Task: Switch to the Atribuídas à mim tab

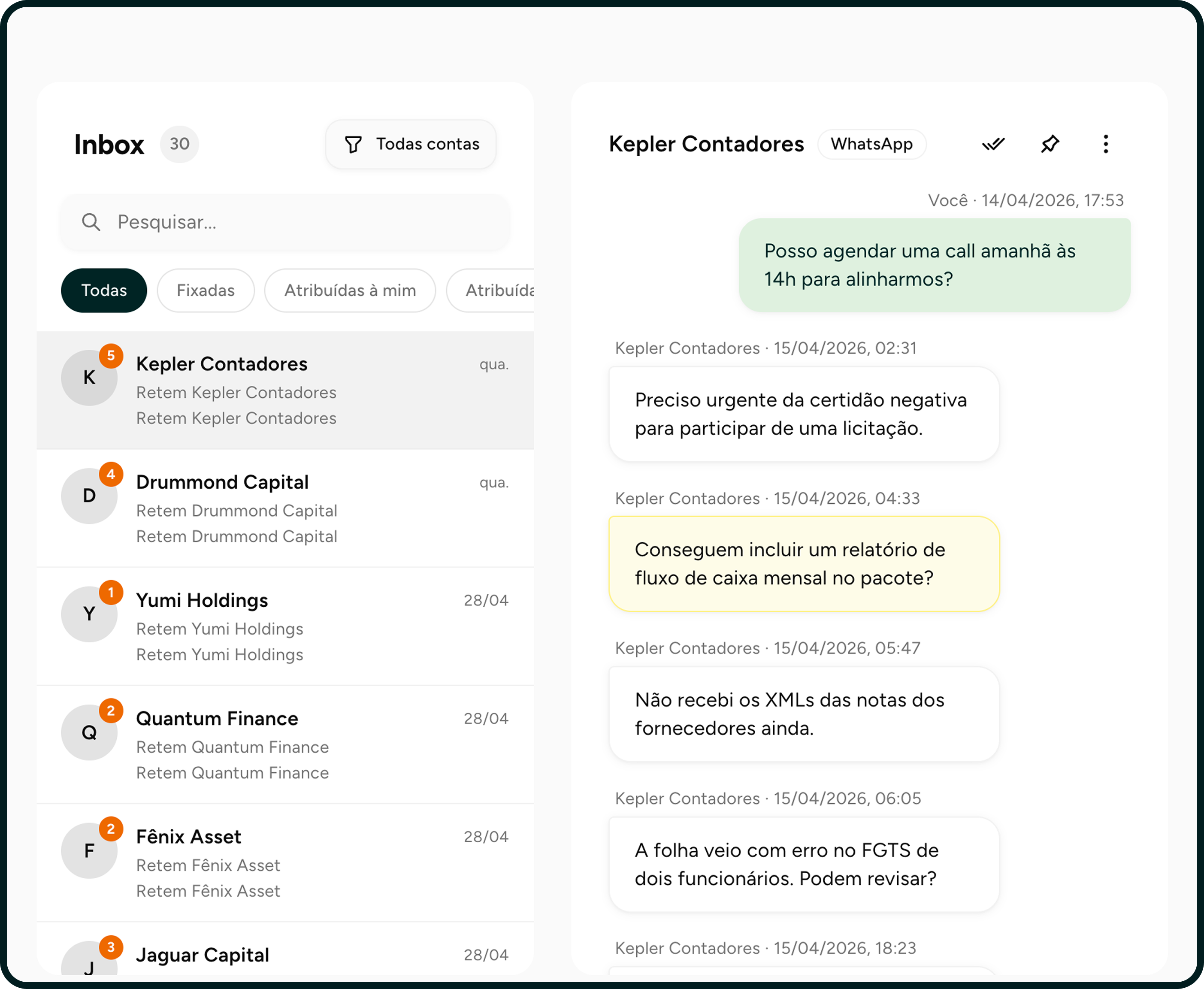Action: 350,290
